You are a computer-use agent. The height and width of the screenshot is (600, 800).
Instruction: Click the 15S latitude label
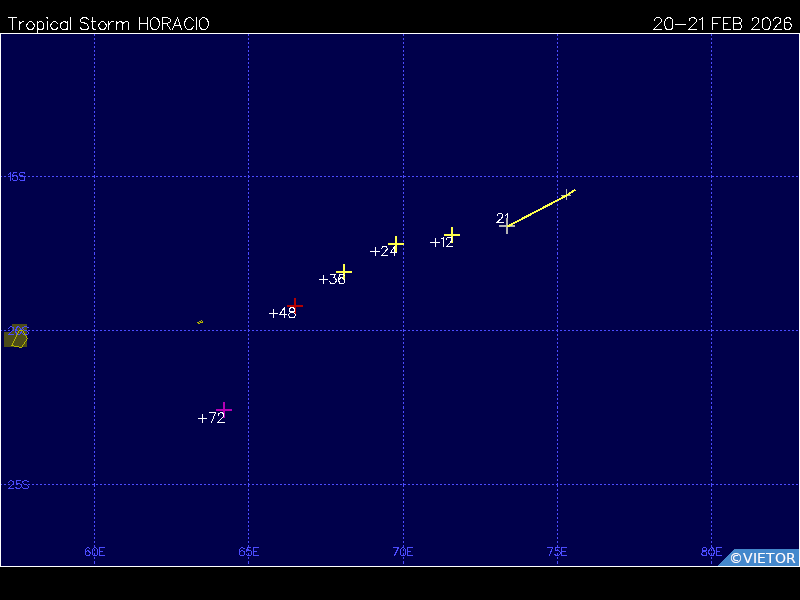click(16, 177)
